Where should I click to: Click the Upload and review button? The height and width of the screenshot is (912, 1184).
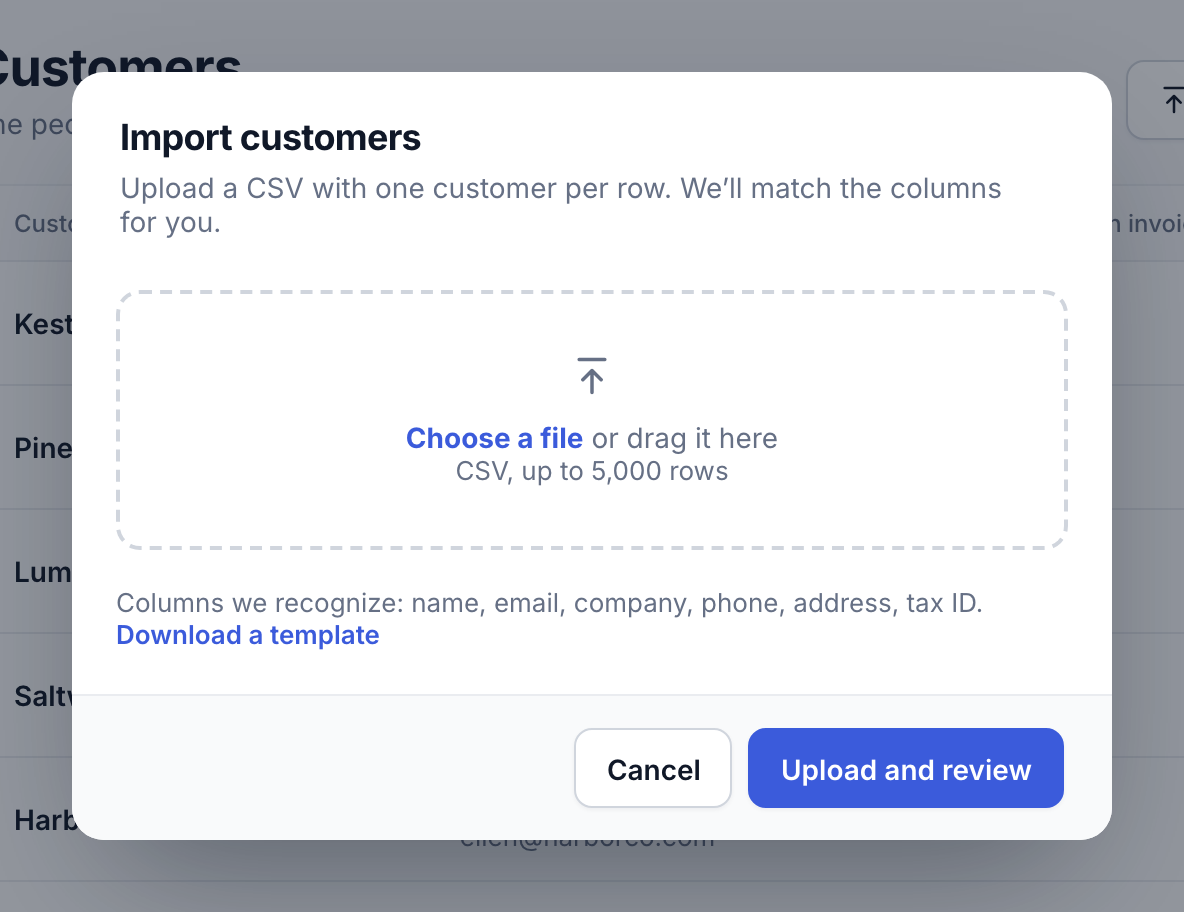coord(905,769)
